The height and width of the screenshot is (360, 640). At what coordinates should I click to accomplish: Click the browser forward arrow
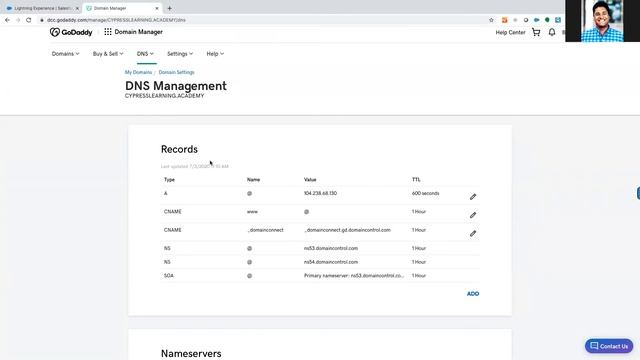coord(18,20)
